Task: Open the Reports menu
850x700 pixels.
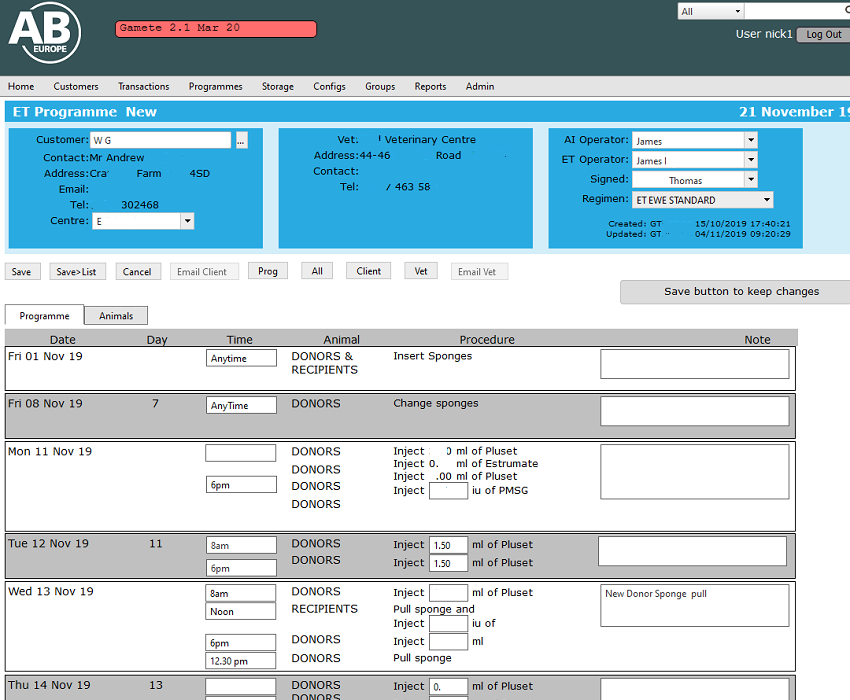Action: [x=430, y=87]
